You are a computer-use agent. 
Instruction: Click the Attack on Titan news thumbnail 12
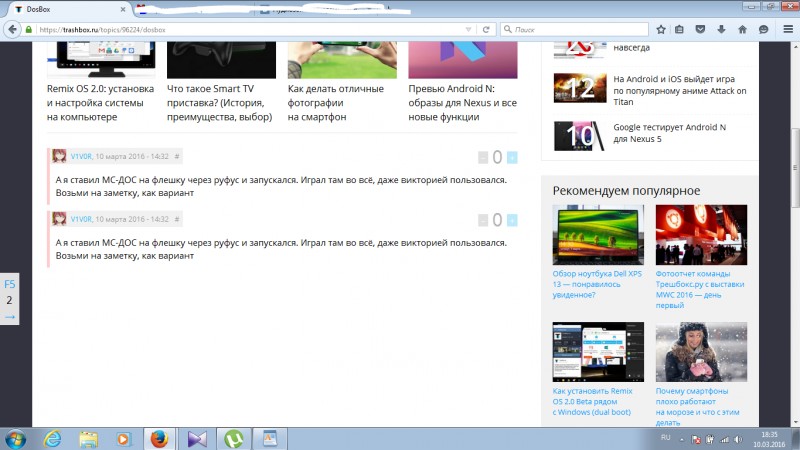pos(580,88)
